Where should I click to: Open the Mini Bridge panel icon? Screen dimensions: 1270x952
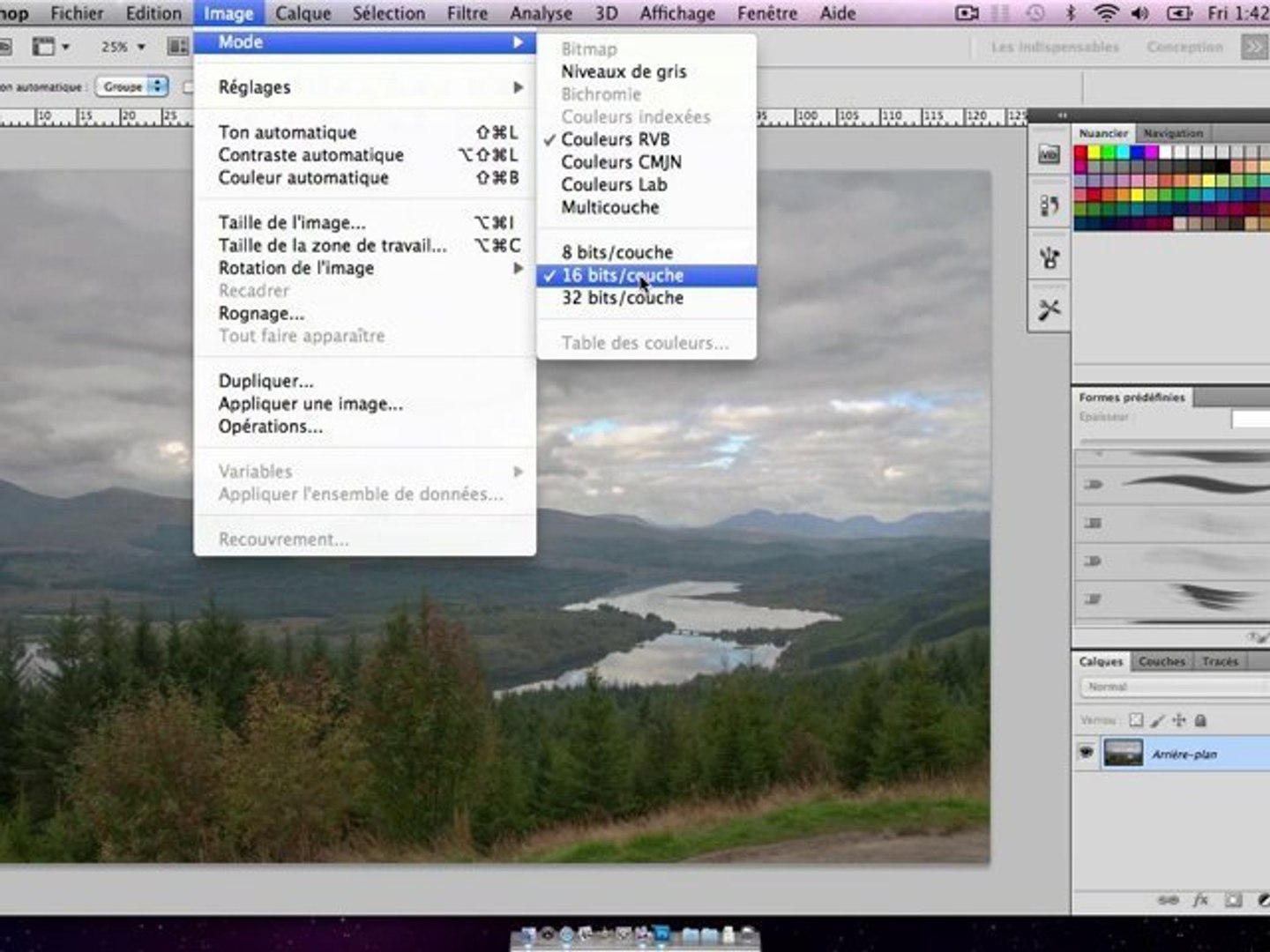coord(1049,155)
